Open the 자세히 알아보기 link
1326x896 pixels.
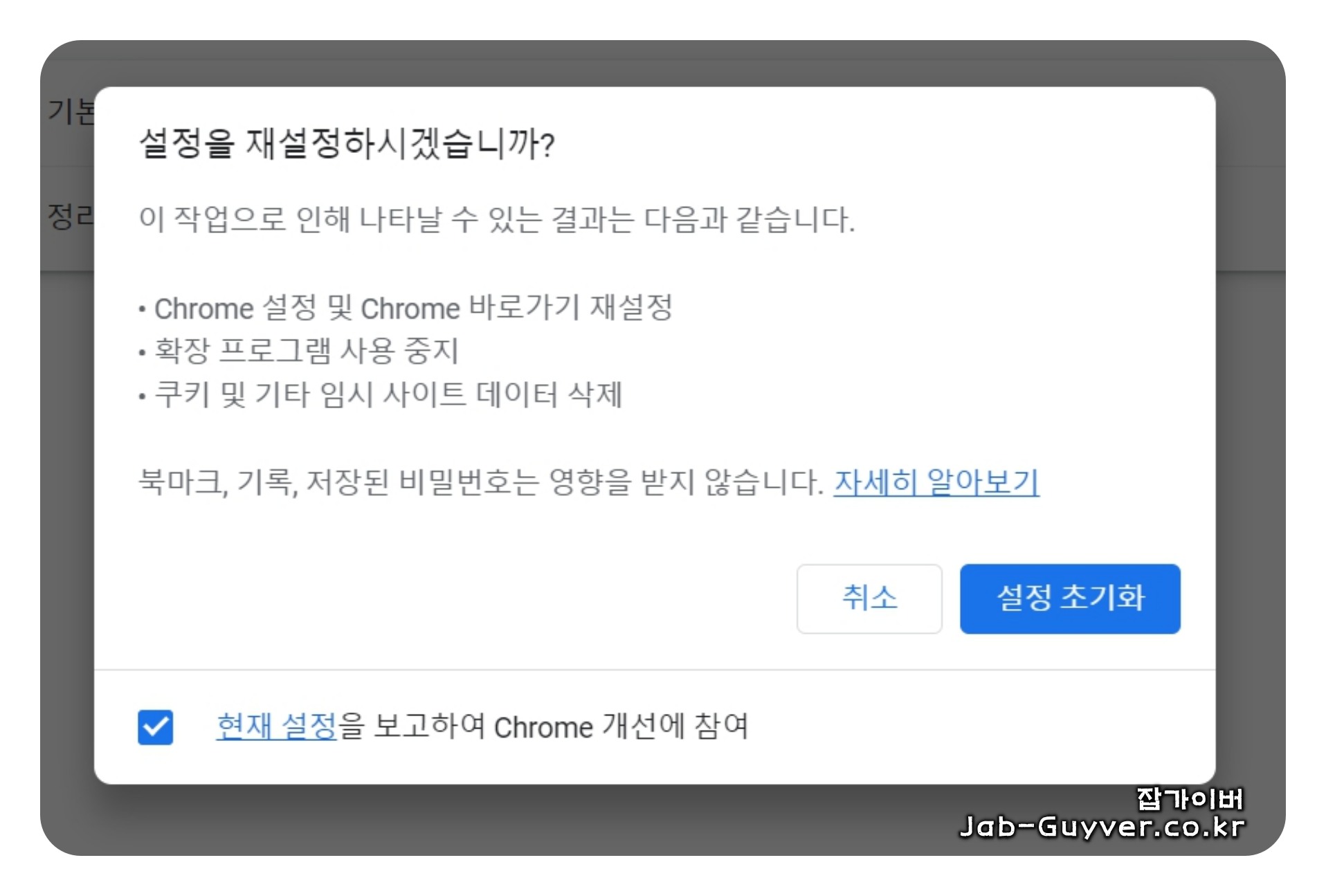pos(936,482)
